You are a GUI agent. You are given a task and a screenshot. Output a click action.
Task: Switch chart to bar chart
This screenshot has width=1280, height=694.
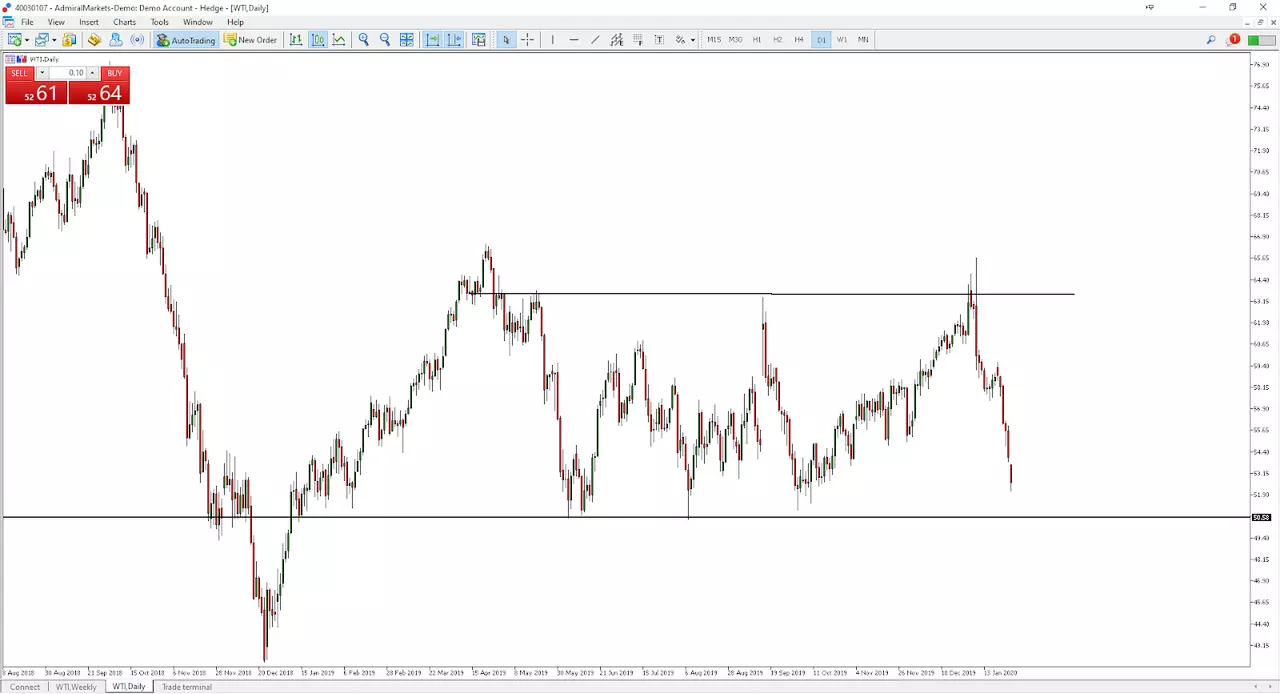[x=296, y=40]
